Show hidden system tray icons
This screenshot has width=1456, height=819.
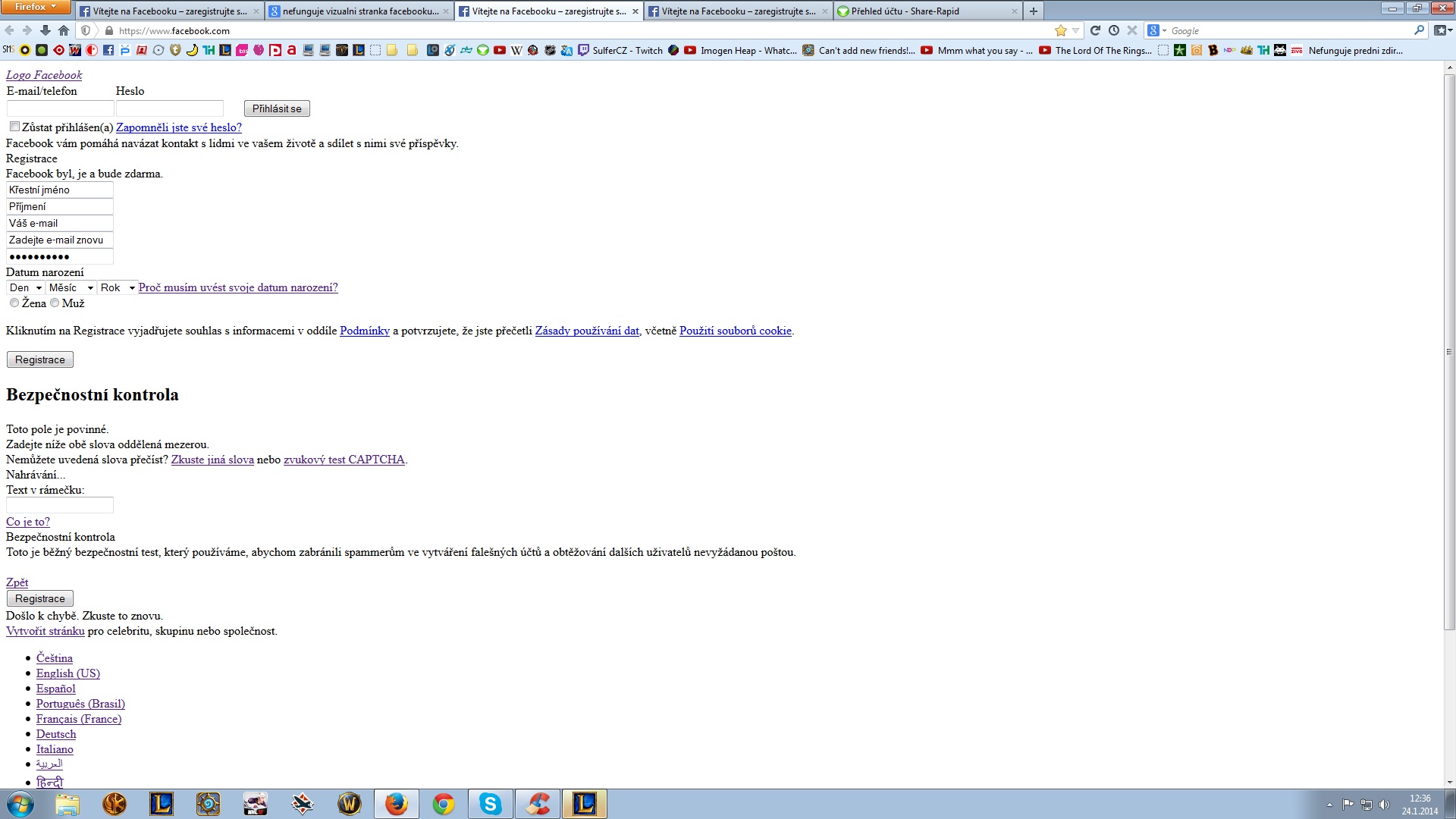point(1329,805)
